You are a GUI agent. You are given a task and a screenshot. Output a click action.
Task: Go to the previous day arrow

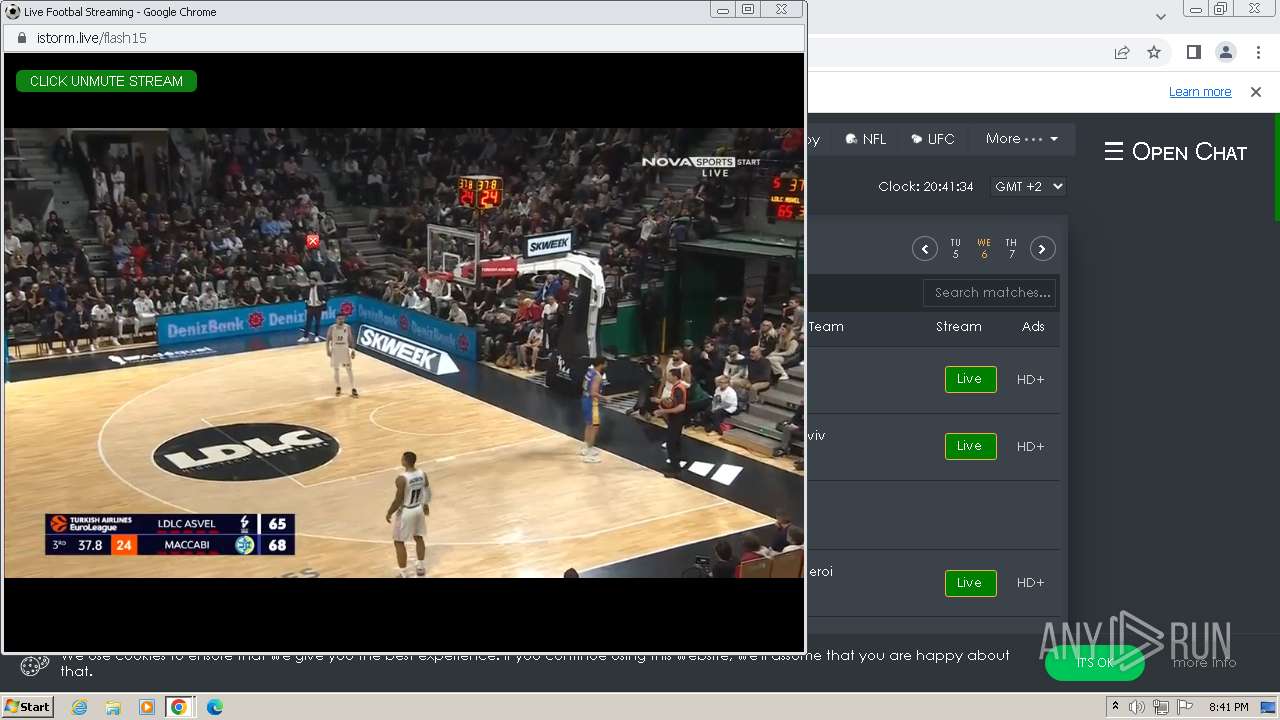[924, 249]
